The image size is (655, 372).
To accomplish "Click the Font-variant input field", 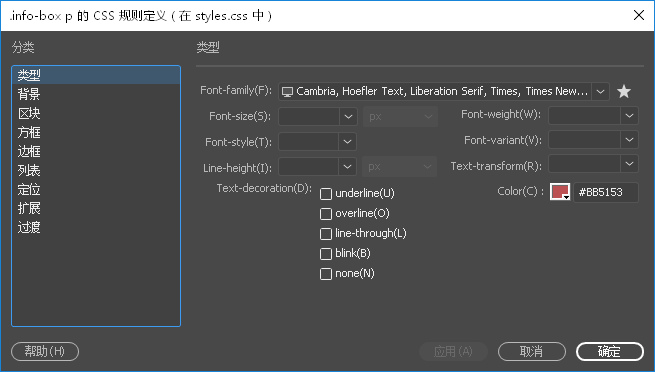I will (x=584, y=140).
